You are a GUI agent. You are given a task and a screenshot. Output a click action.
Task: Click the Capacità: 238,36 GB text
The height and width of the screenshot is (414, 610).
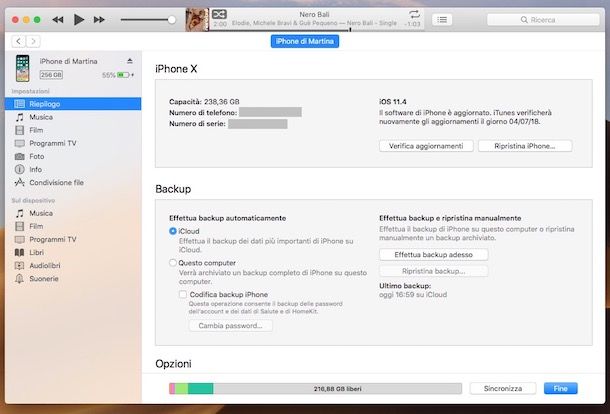(204, 102)
